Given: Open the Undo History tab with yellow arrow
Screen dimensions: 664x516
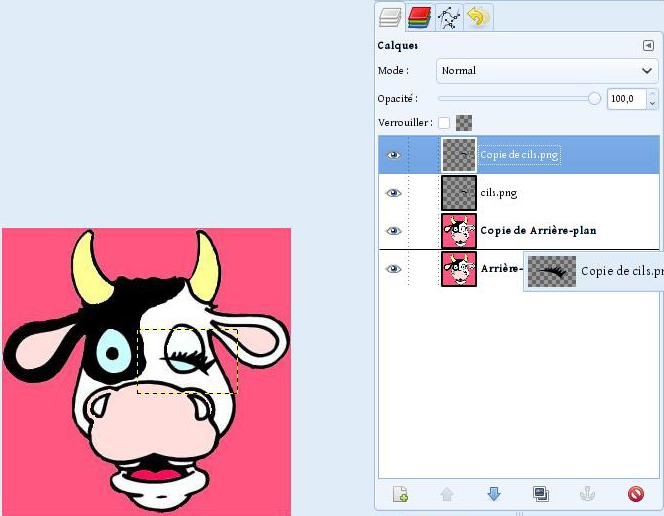Looking at the screenshot, I should pos(479,17).
